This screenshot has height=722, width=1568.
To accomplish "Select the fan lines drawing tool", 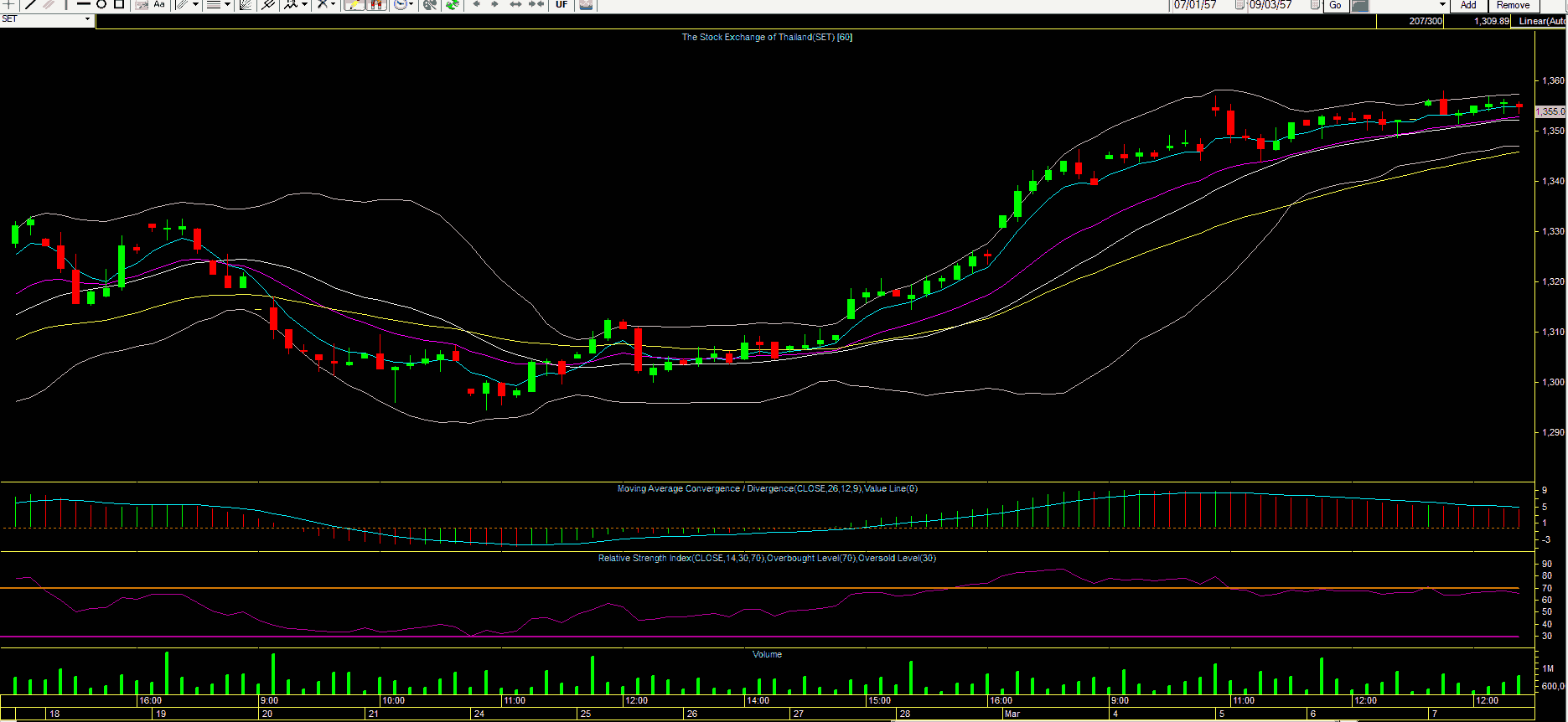I will 246,4.
